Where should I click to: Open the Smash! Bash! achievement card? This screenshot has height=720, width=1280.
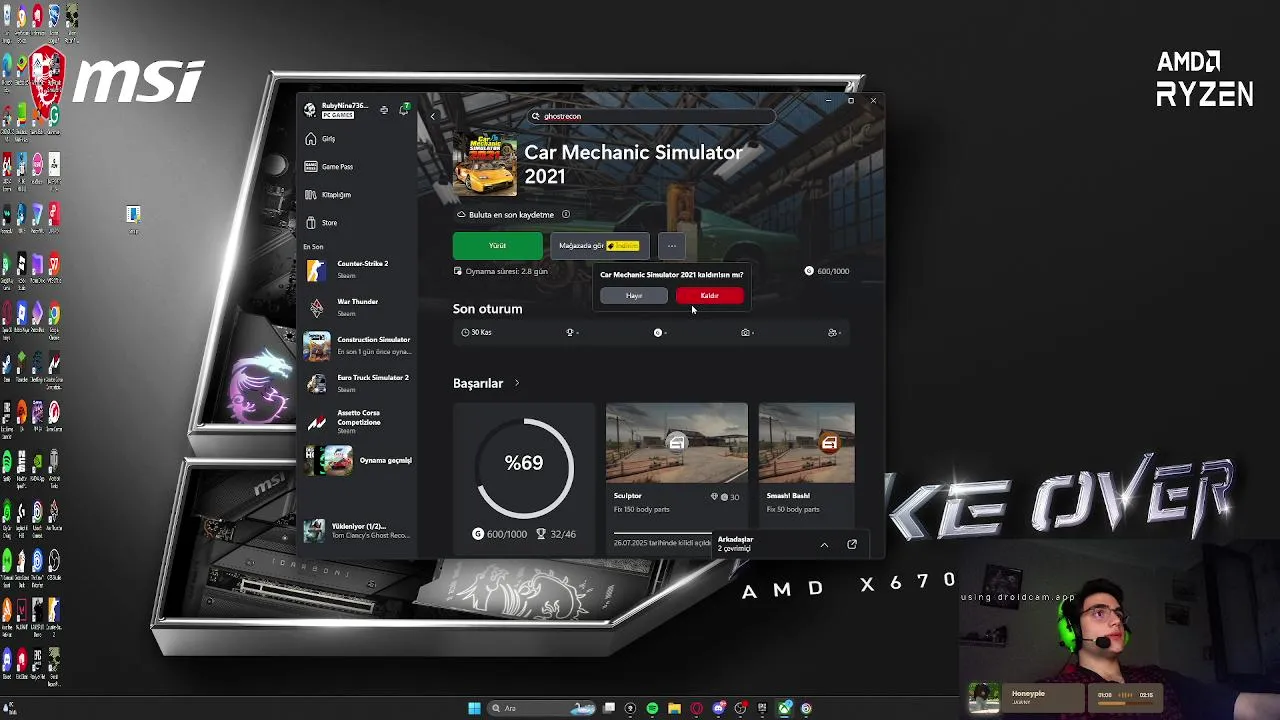(807, 478)
